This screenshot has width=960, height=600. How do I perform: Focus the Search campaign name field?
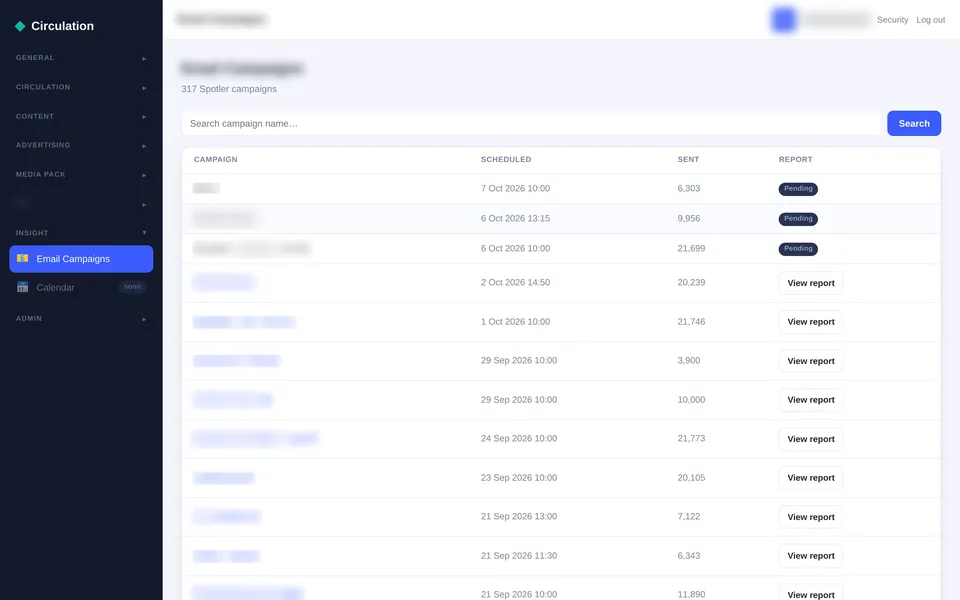[531, 123]
